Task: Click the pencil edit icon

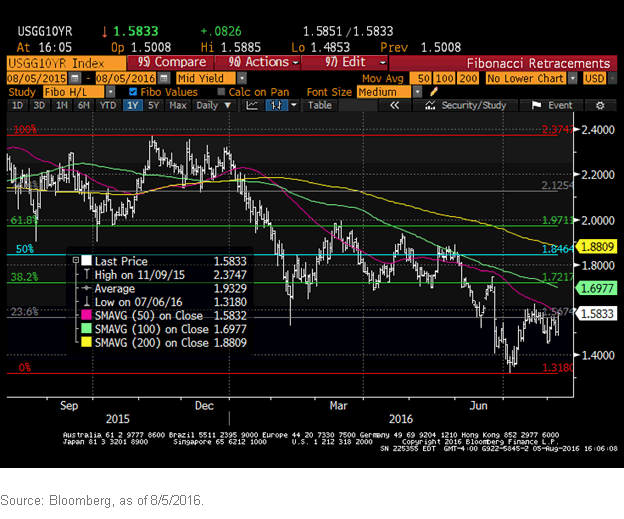Action: [434, 92]
